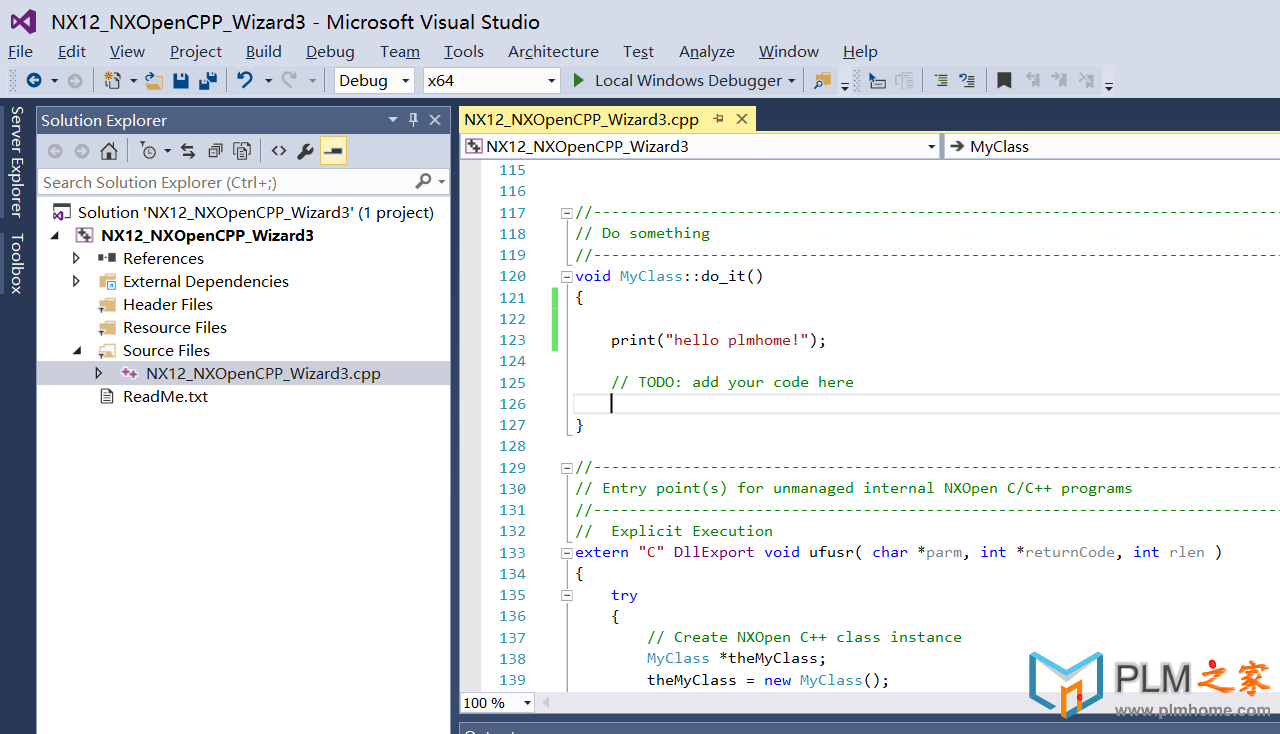Viewport: 1280px width, 734px height.
Task: Open Properties with the wrench icon
Action: pos(306,151)
